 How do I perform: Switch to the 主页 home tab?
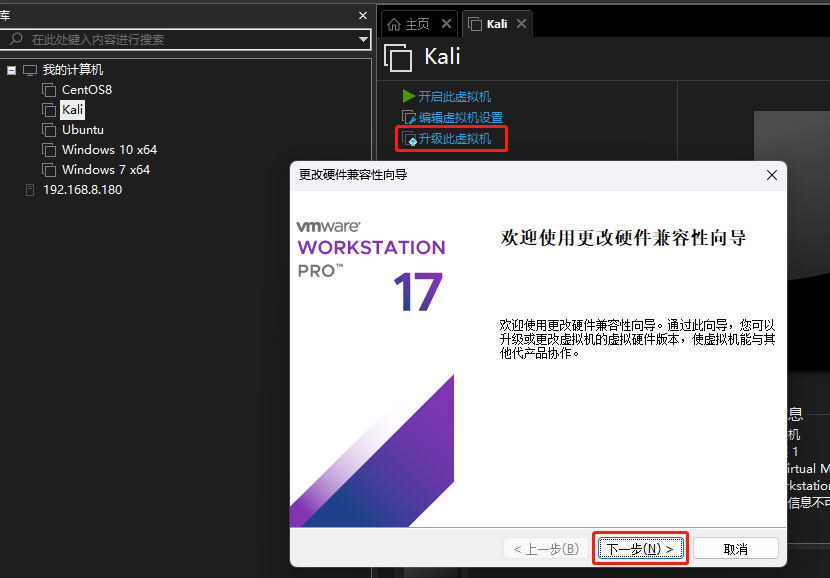click(417, 24)
